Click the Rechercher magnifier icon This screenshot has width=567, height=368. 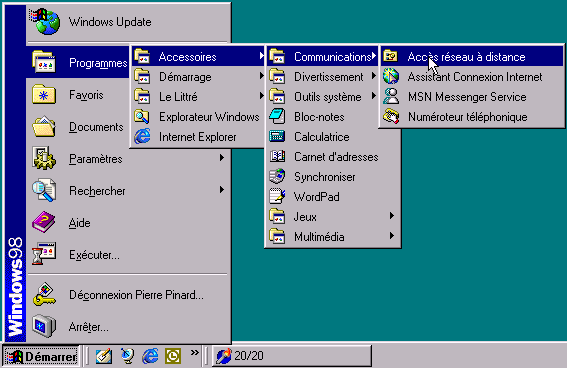[44, 190]
